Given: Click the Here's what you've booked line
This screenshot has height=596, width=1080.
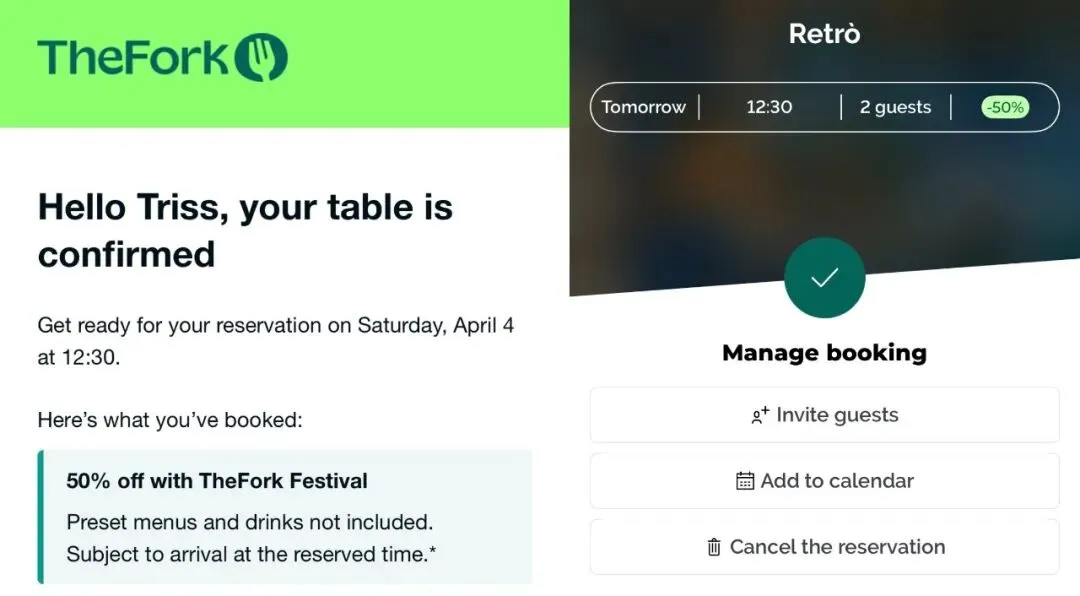Looking at the screenshot, I should click(170, 420).
